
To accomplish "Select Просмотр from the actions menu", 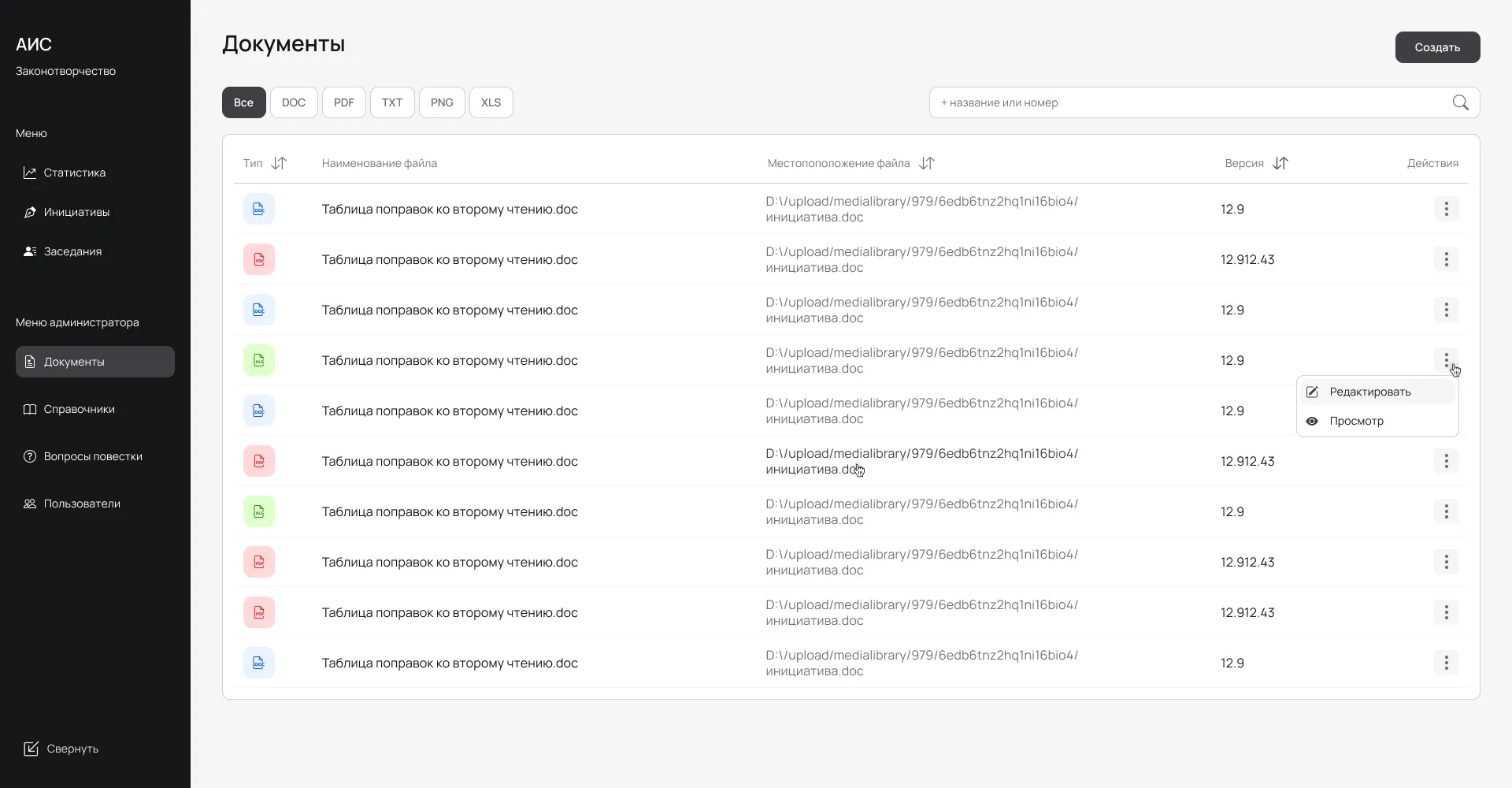I will point(1356,421).
